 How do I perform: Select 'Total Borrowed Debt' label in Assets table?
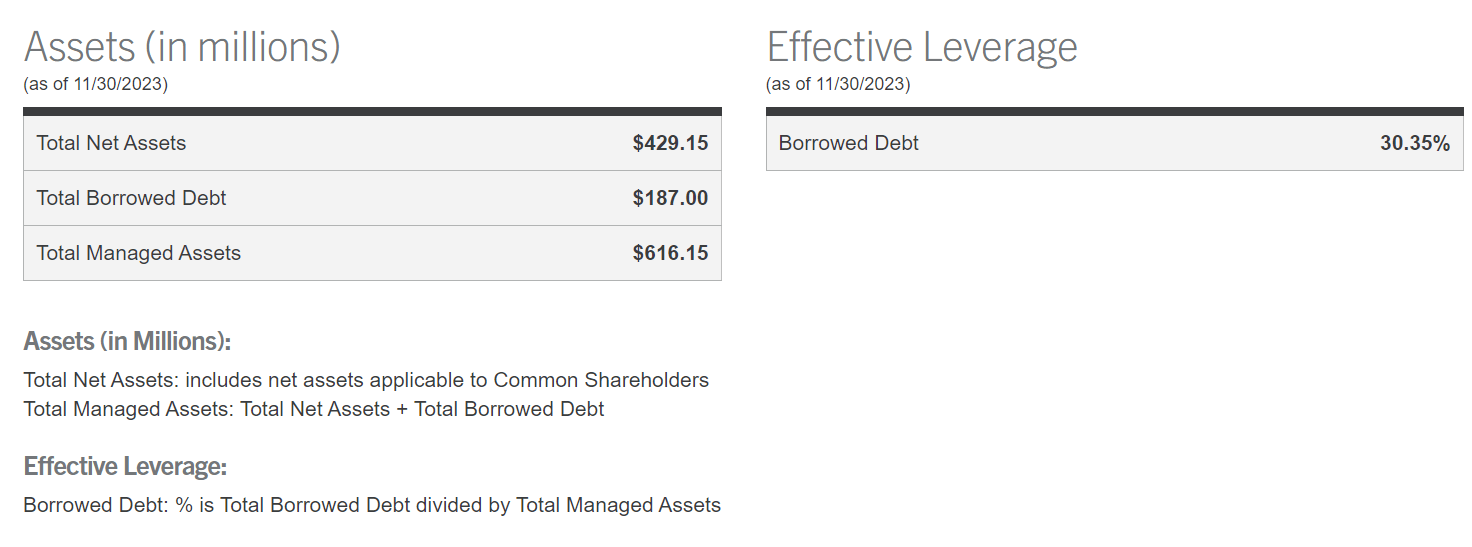pyautogui.click(x=131, y=198)
